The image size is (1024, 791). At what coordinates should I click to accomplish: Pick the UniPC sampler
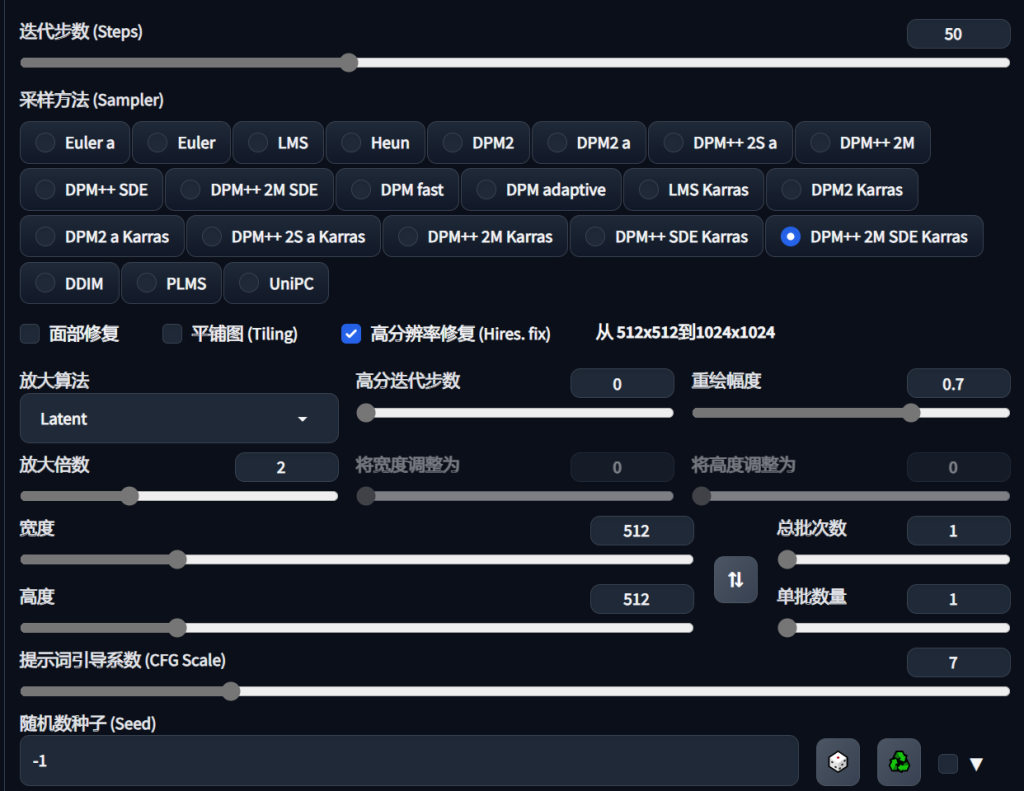(276, 284)
